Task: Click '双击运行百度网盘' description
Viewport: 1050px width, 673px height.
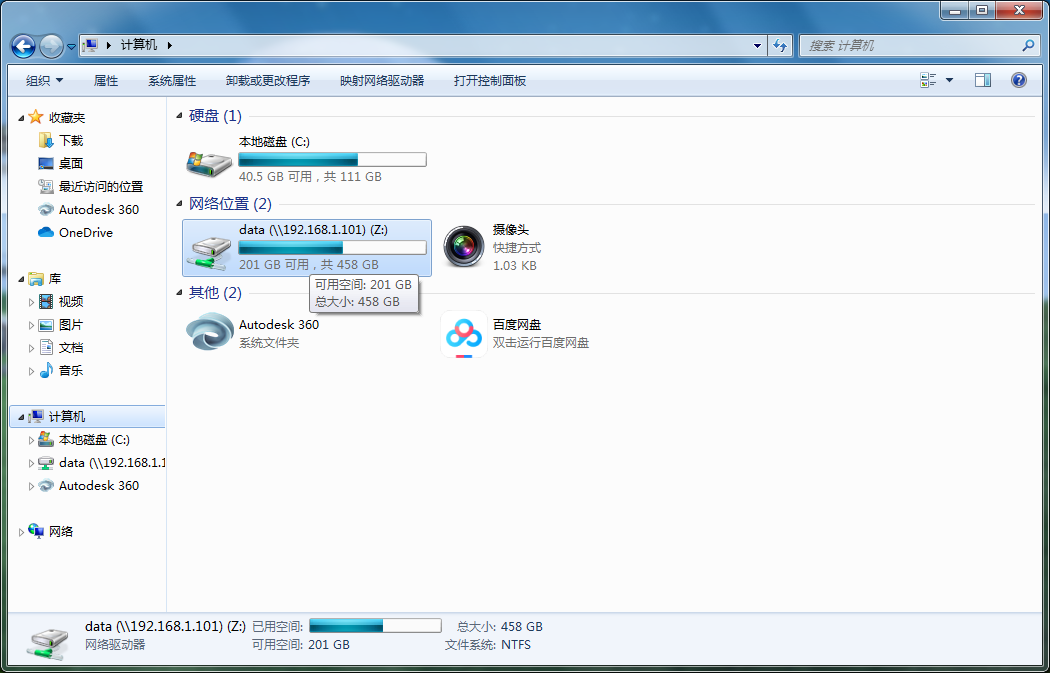Action: click(541, 343)
